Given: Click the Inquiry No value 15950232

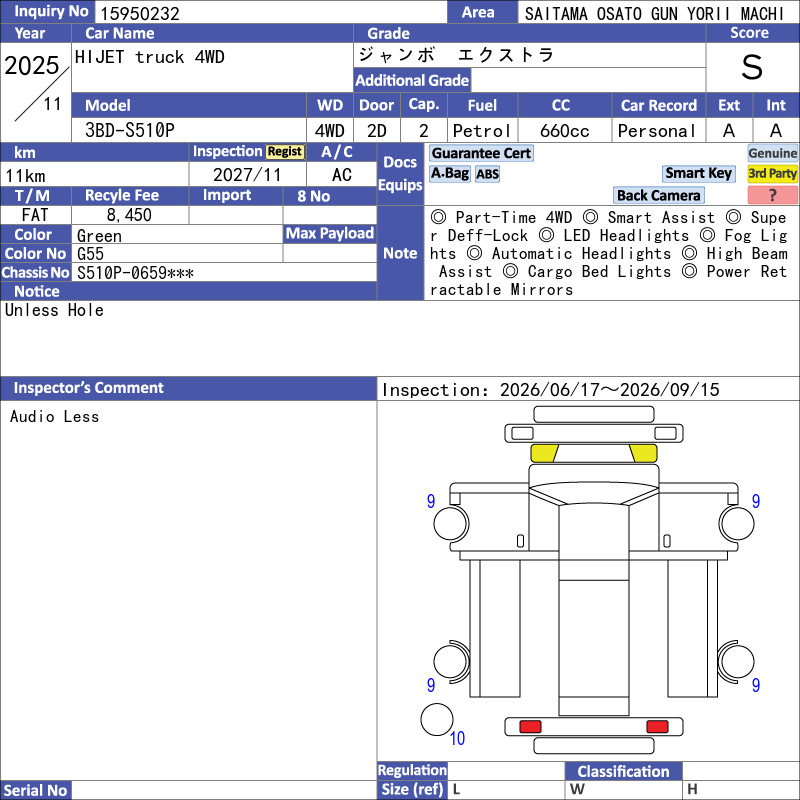Looking at the screenshot, I should point(140,13).
